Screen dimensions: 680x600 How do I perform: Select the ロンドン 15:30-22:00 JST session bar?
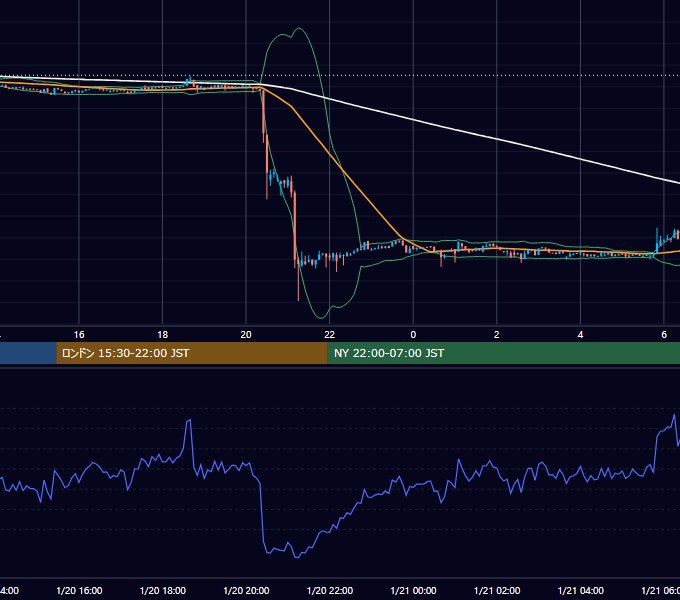192,353
